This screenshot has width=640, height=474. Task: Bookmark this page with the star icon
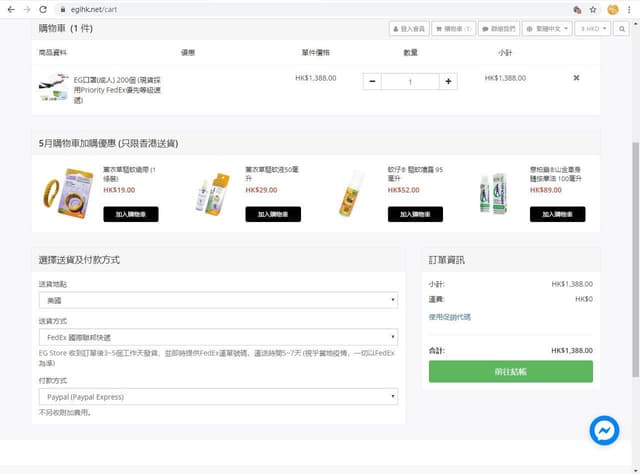pos(595,9)
